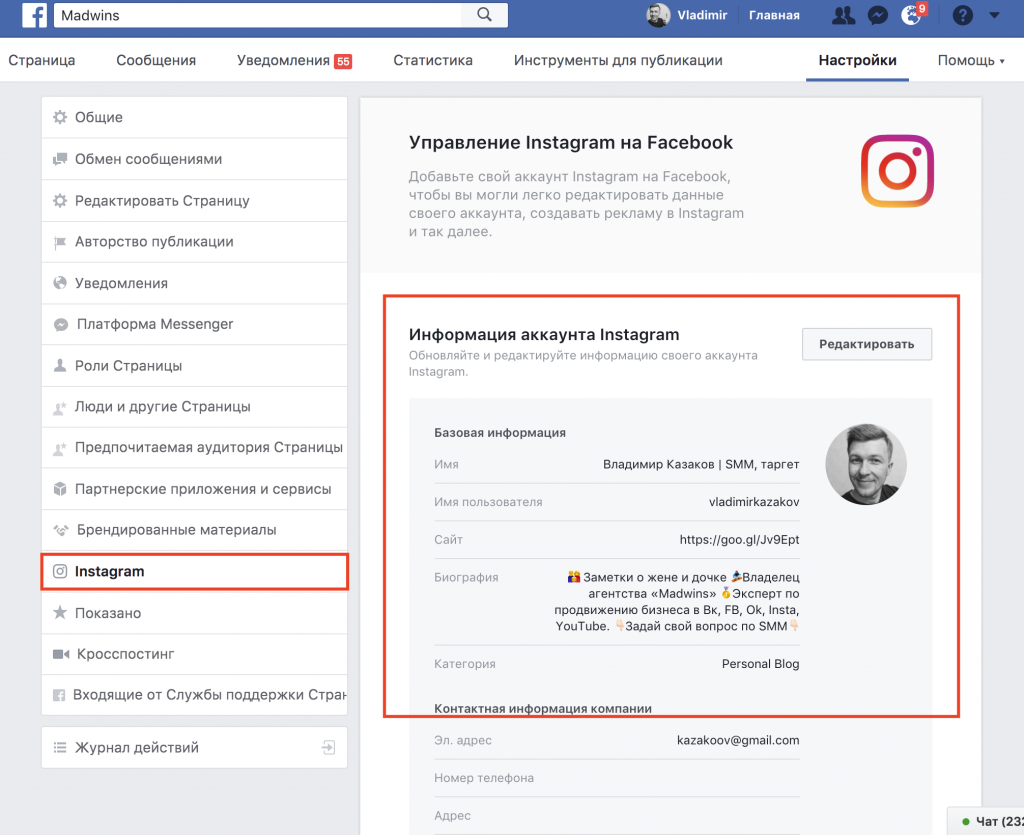Click gear icon next to Общие
This screenshot has width=1024, height=835.
pos(60,117)
